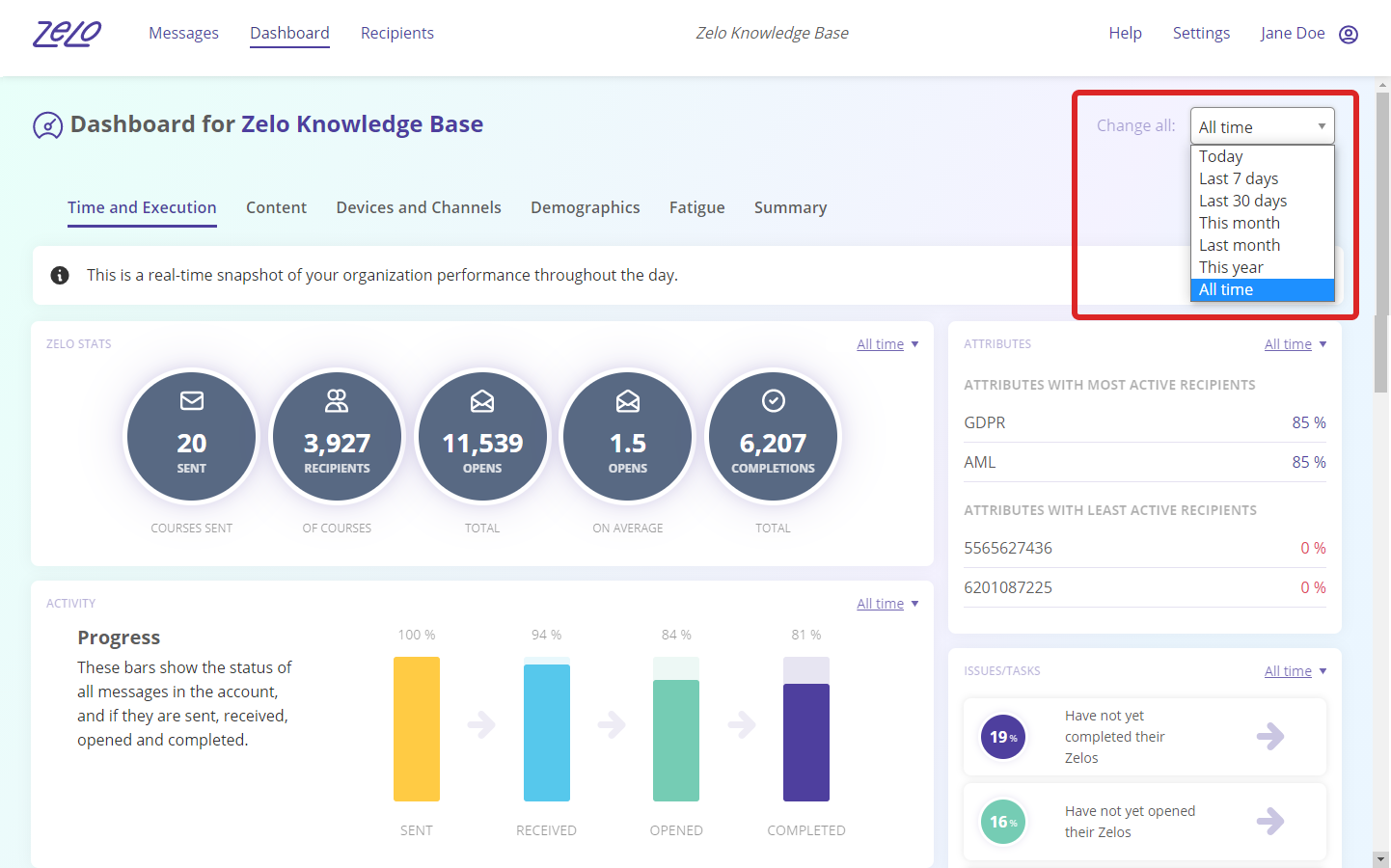Click the arrow between Received and Opened bars
The height and width of the screenshot is (868, 1391).
click(612, 724)
